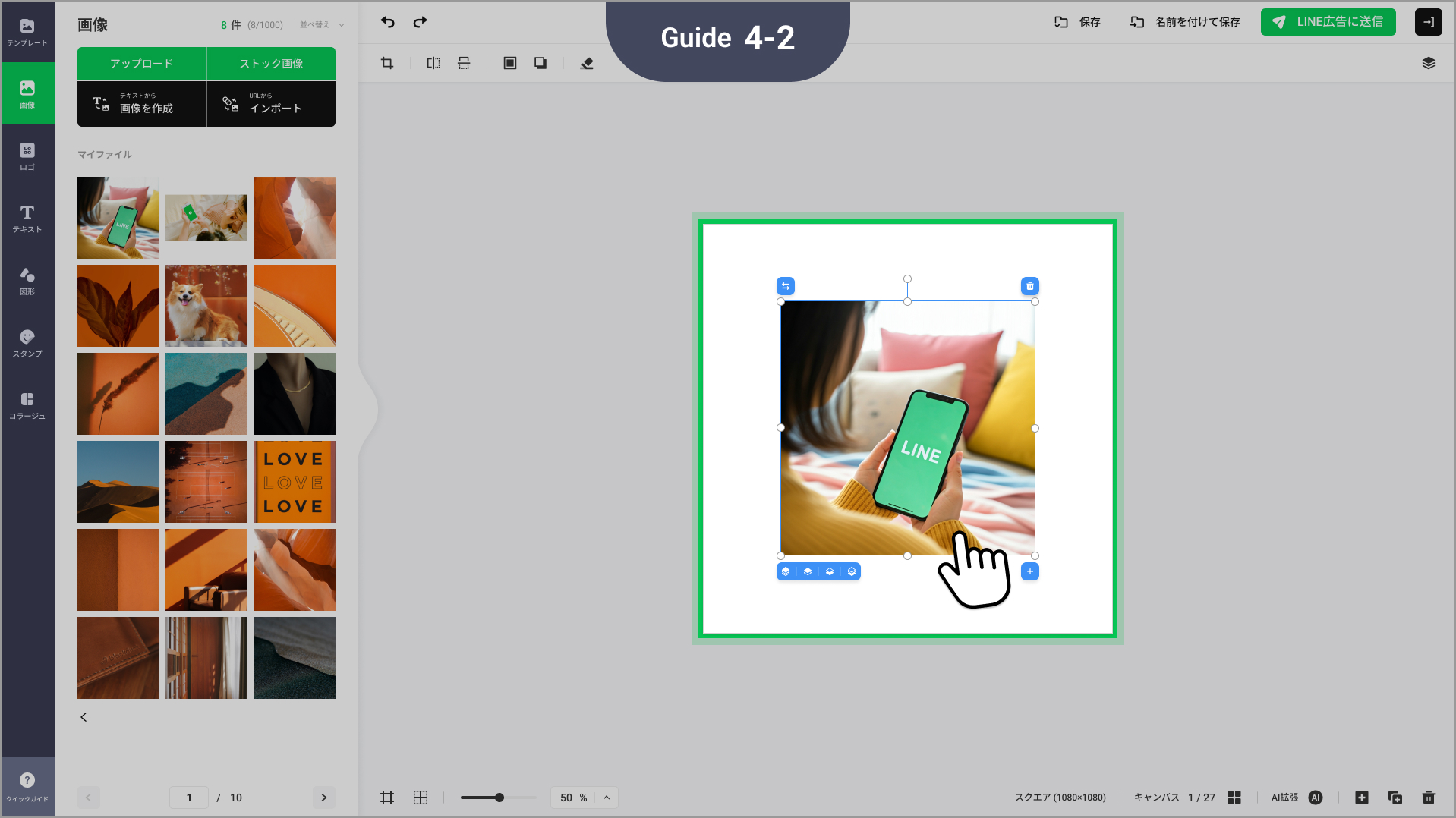Screen dimensions: 1456x818
Task: Click the redo arrow
Action: (420, 22)
